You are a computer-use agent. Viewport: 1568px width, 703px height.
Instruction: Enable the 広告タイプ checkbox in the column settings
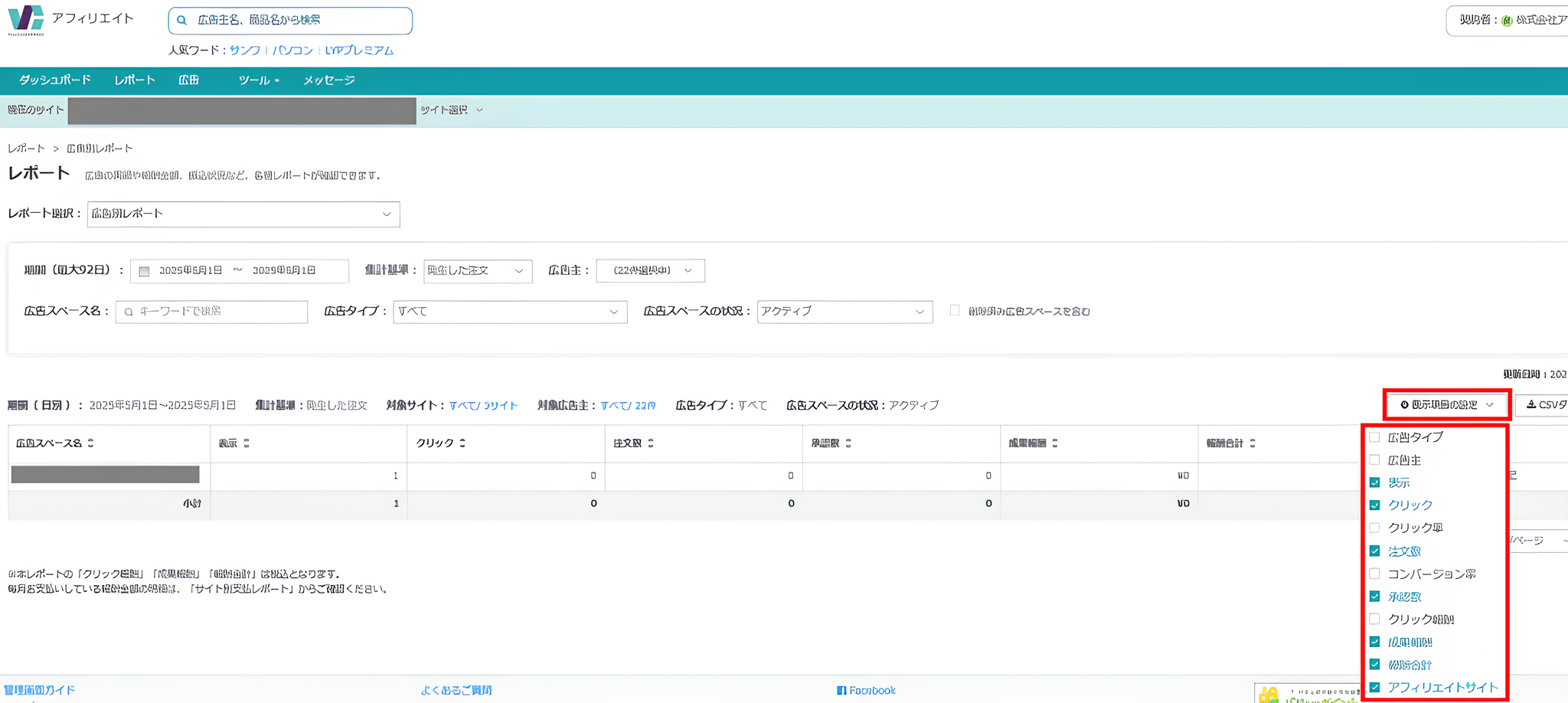pos(1374,437)
